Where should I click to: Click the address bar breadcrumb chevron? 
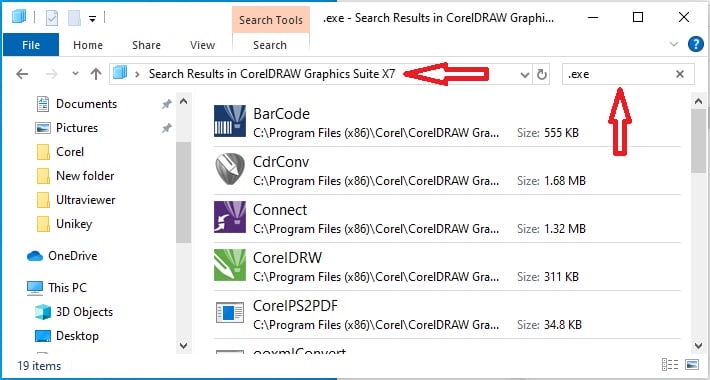point(138,74)
